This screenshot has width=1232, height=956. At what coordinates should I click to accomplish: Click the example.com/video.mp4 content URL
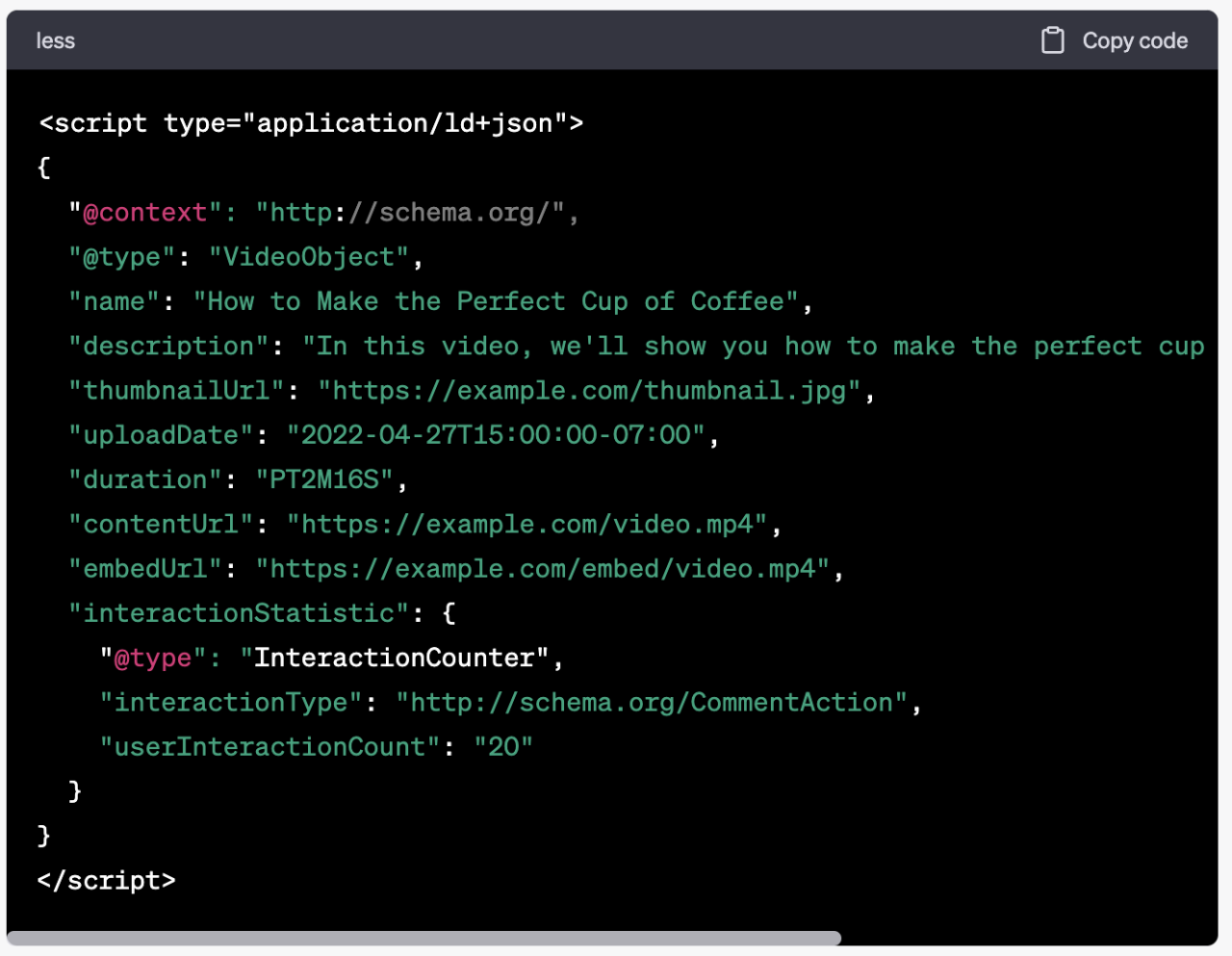pyautogui.click(x=526, y=524)
